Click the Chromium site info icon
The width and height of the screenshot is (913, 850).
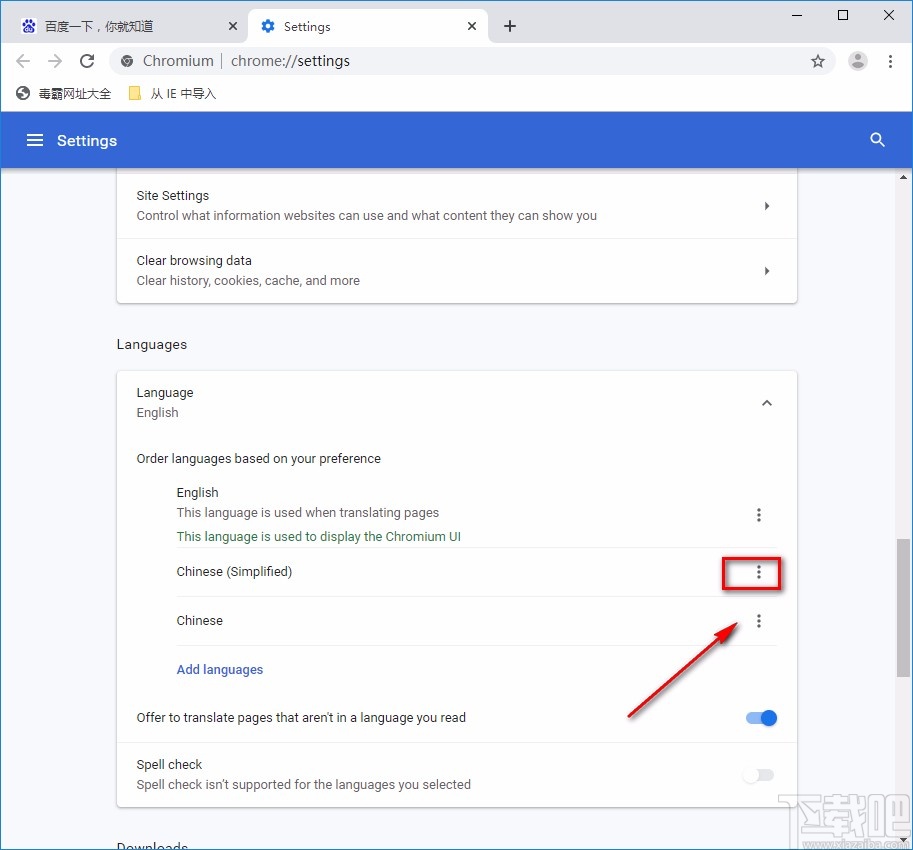pos(126,61)
